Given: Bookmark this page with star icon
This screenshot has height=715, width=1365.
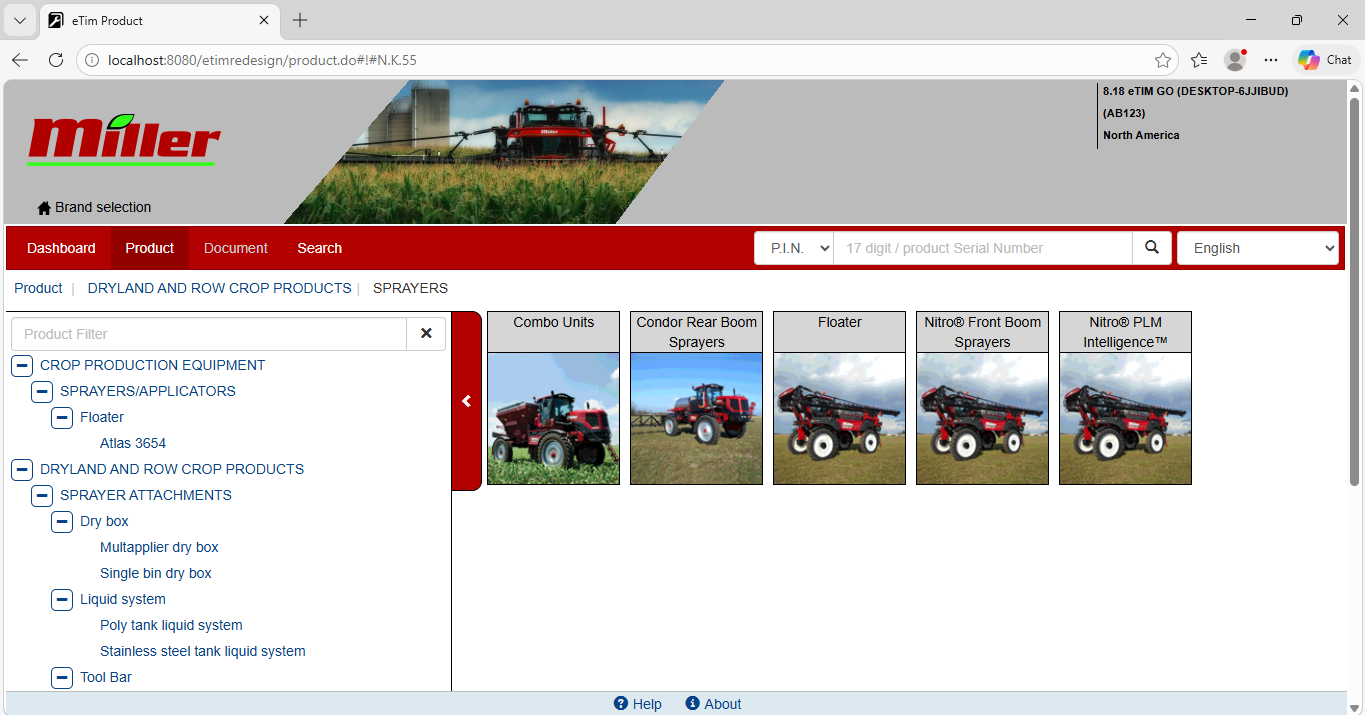Looking at the screenshot, I should [1163, 60].
